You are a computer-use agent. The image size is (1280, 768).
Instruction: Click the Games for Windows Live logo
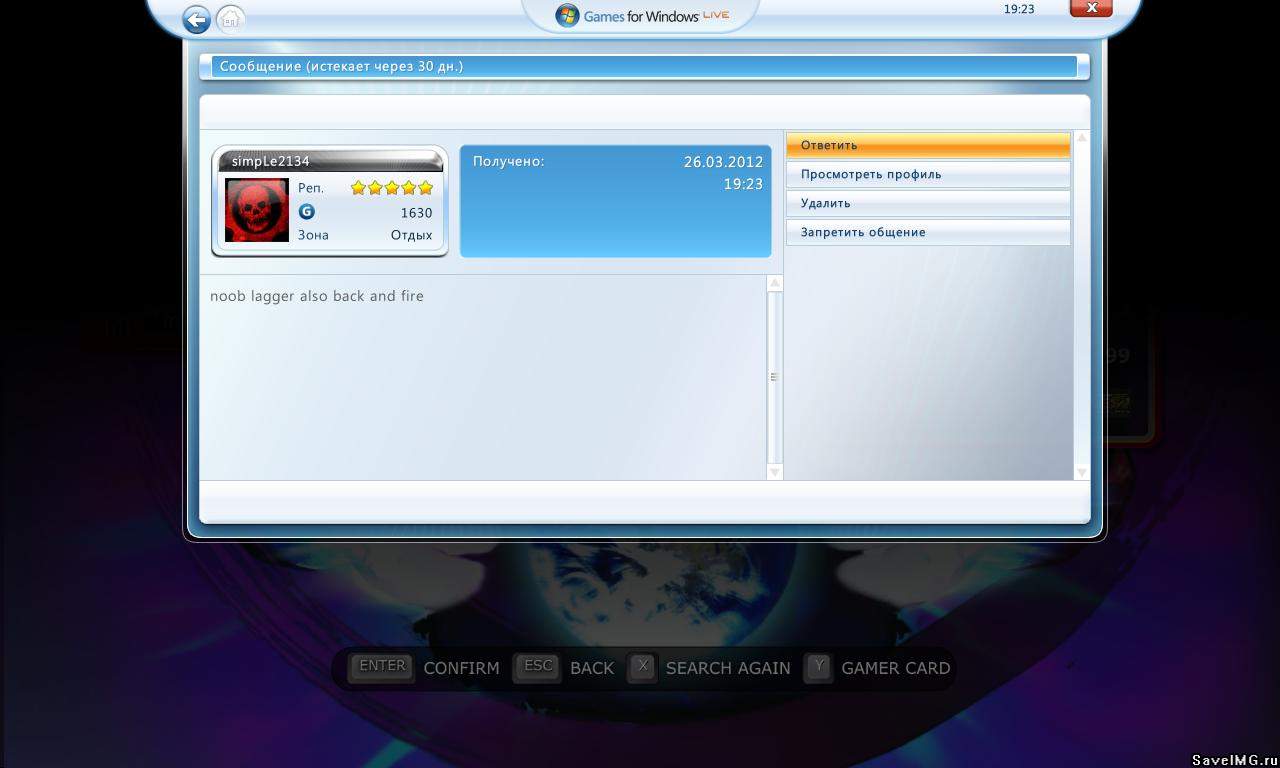[x=642, y=16]
